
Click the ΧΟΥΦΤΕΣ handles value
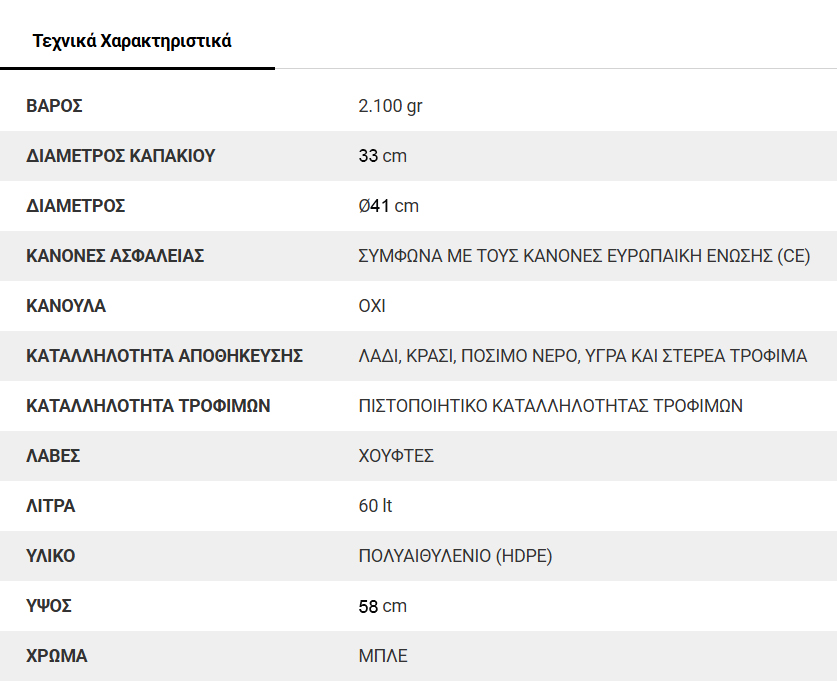click(x=396, y=456)
